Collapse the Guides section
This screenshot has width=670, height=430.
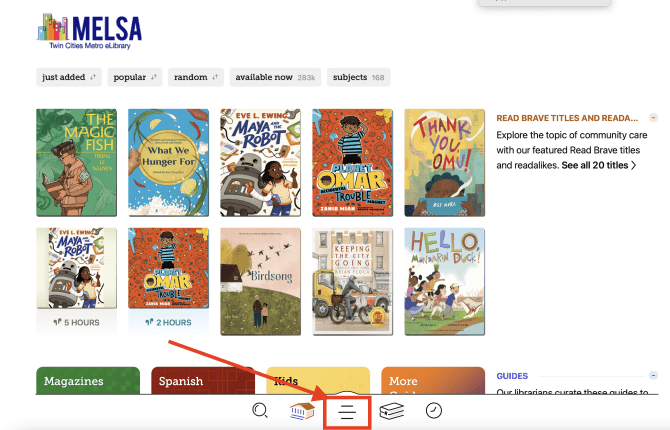653,375
